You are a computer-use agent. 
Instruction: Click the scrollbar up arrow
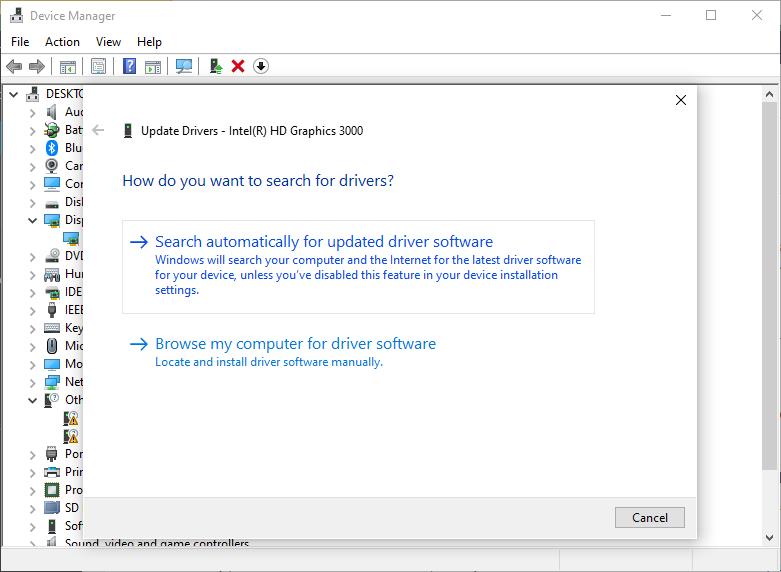click(x=770, y=94)
